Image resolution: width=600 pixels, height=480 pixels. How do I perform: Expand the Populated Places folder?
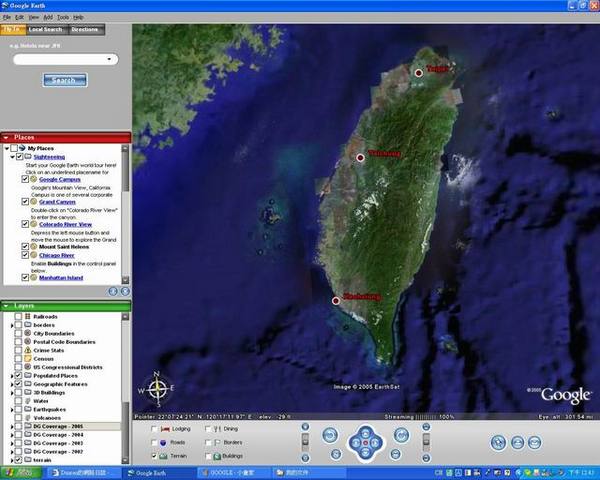click(x=12, y=376)
